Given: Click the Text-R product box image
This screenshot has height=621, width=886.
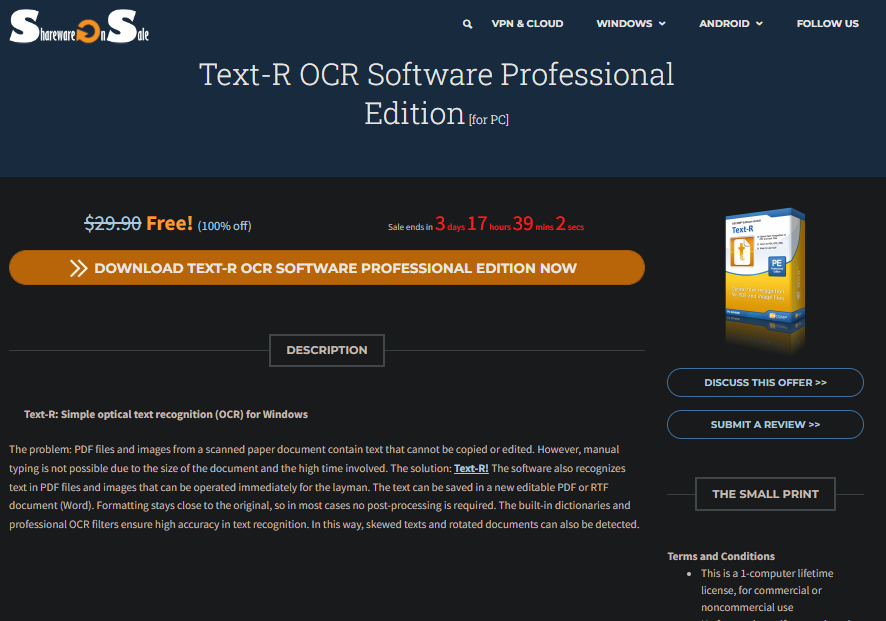Looking at the screenshot, I should point(765,279).
